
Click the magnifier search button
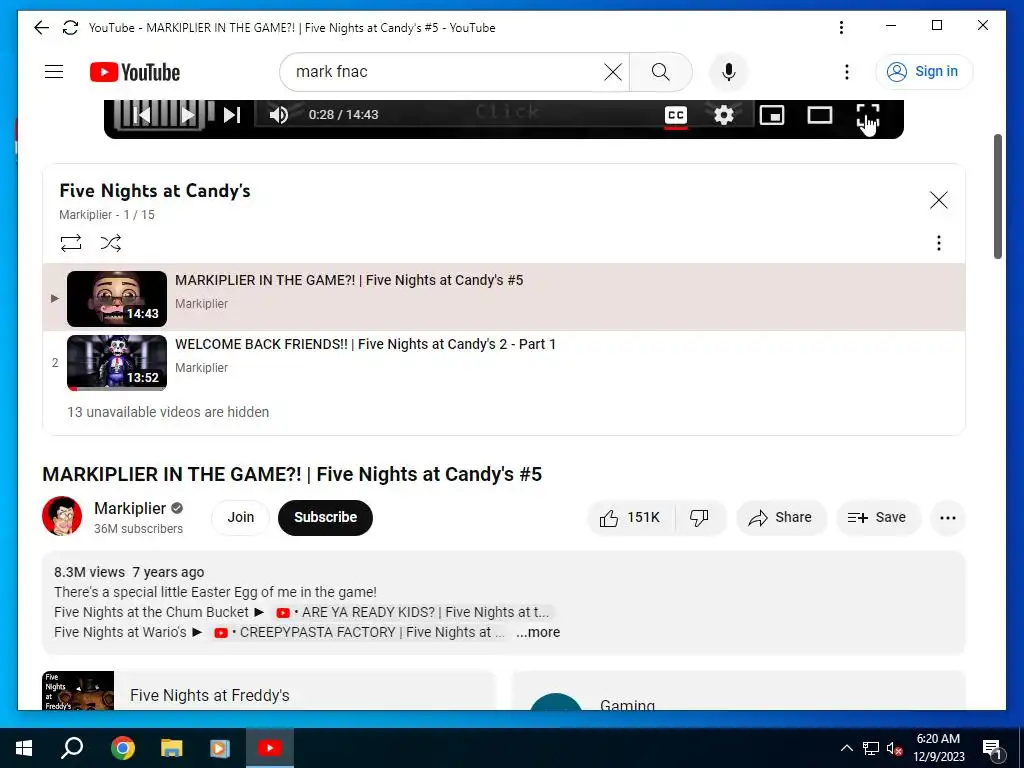click(x=661, y=72)
